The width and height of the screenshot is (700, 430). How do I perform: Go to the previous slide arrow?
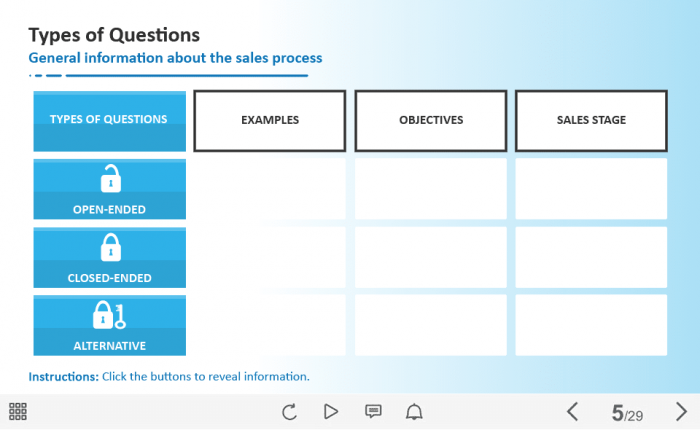click(572, 411)
